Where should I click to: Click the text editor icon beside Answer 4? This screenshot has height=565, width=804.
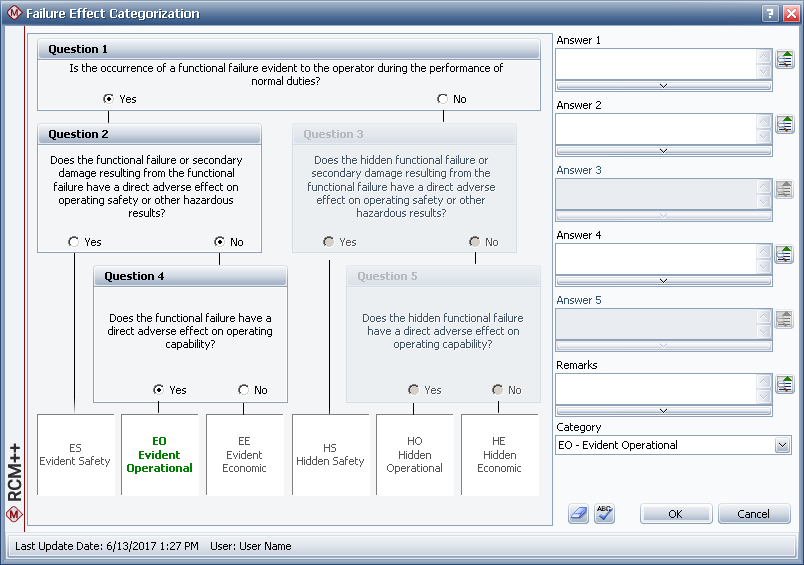[785, 255]
